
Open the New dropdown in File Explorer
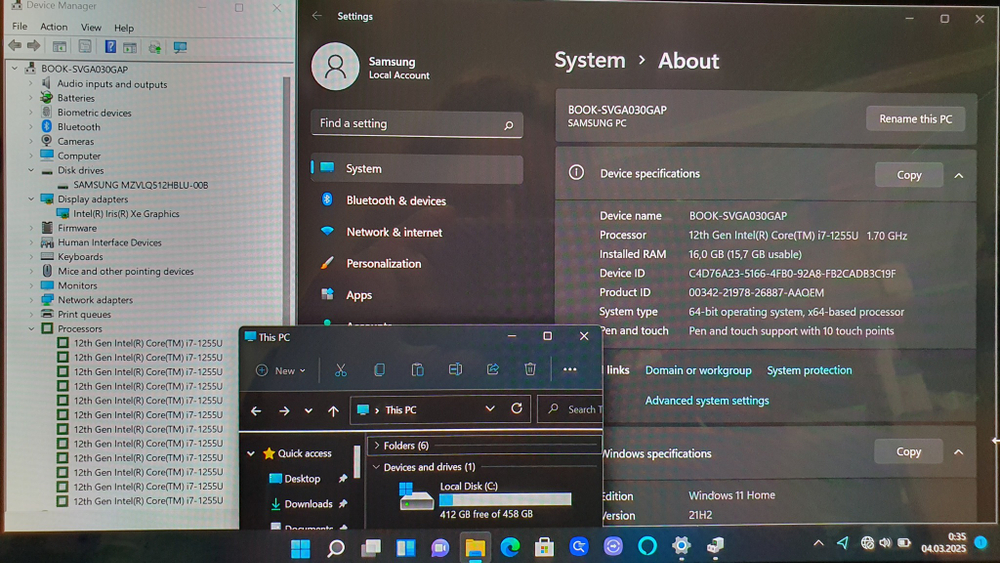[282, 370]
